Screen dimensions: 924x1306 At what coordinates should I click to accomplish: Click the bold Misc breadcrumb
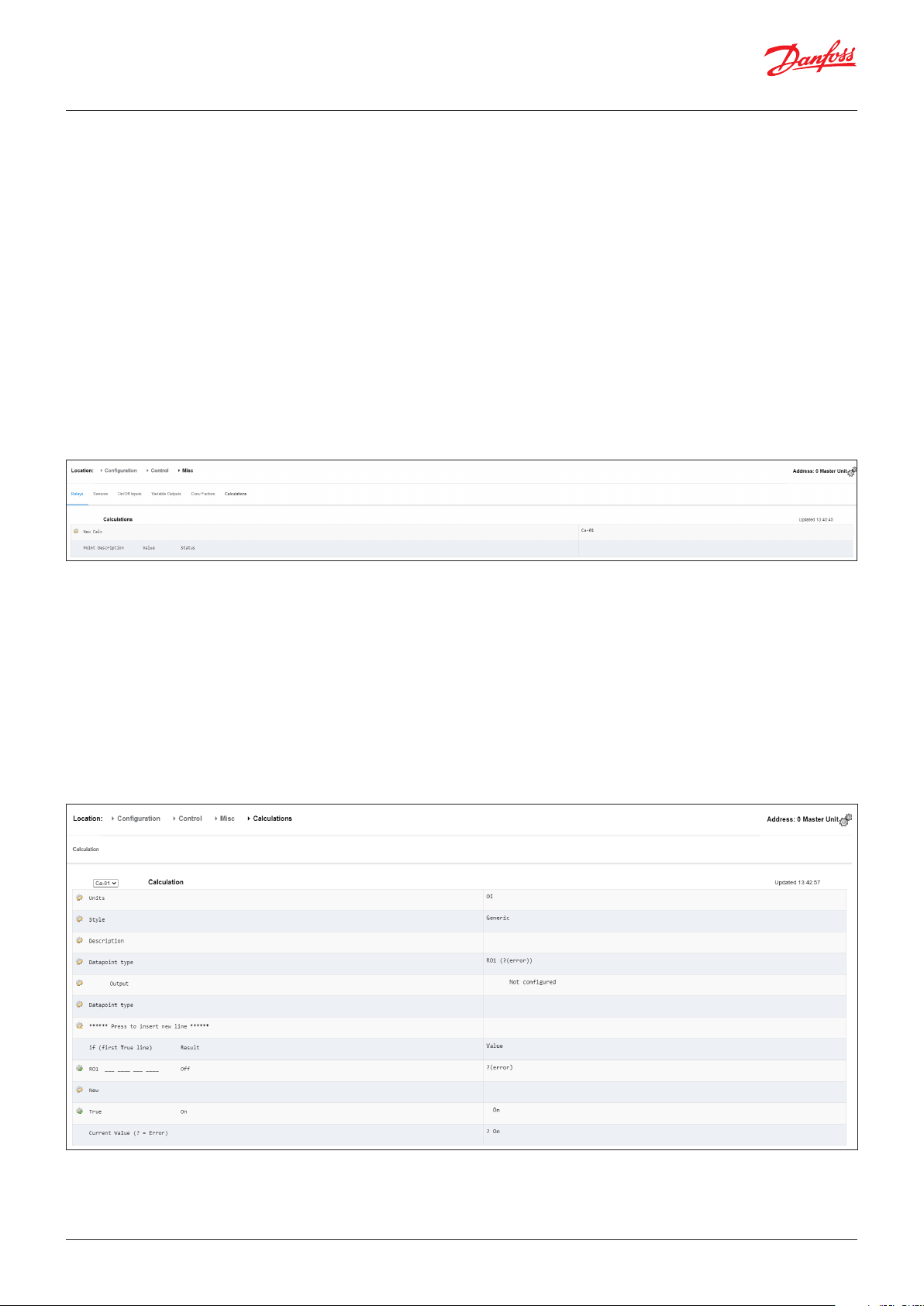(188, 470)
